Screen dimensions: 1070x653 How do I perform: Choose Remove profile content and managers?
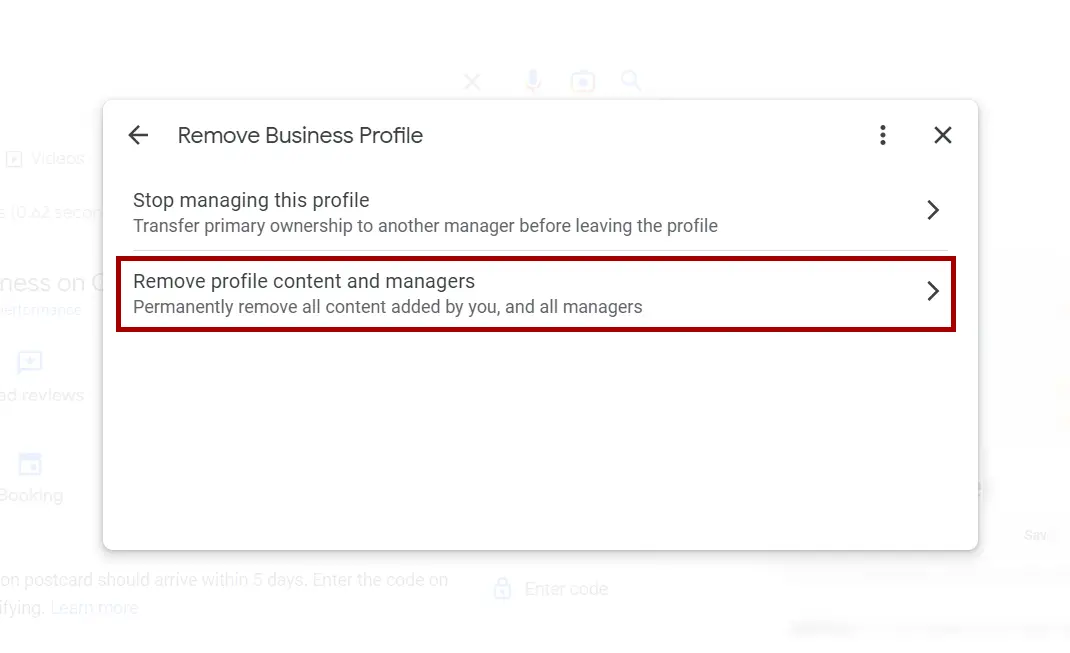[x=536, y=294]
